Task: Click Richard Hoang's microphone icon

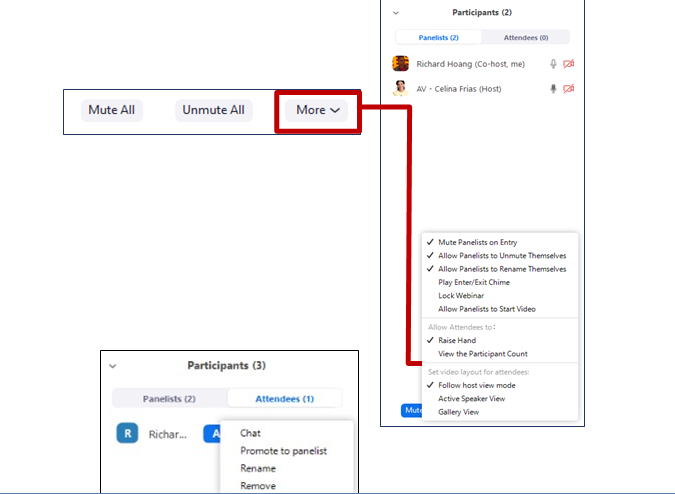Action: 553,64
